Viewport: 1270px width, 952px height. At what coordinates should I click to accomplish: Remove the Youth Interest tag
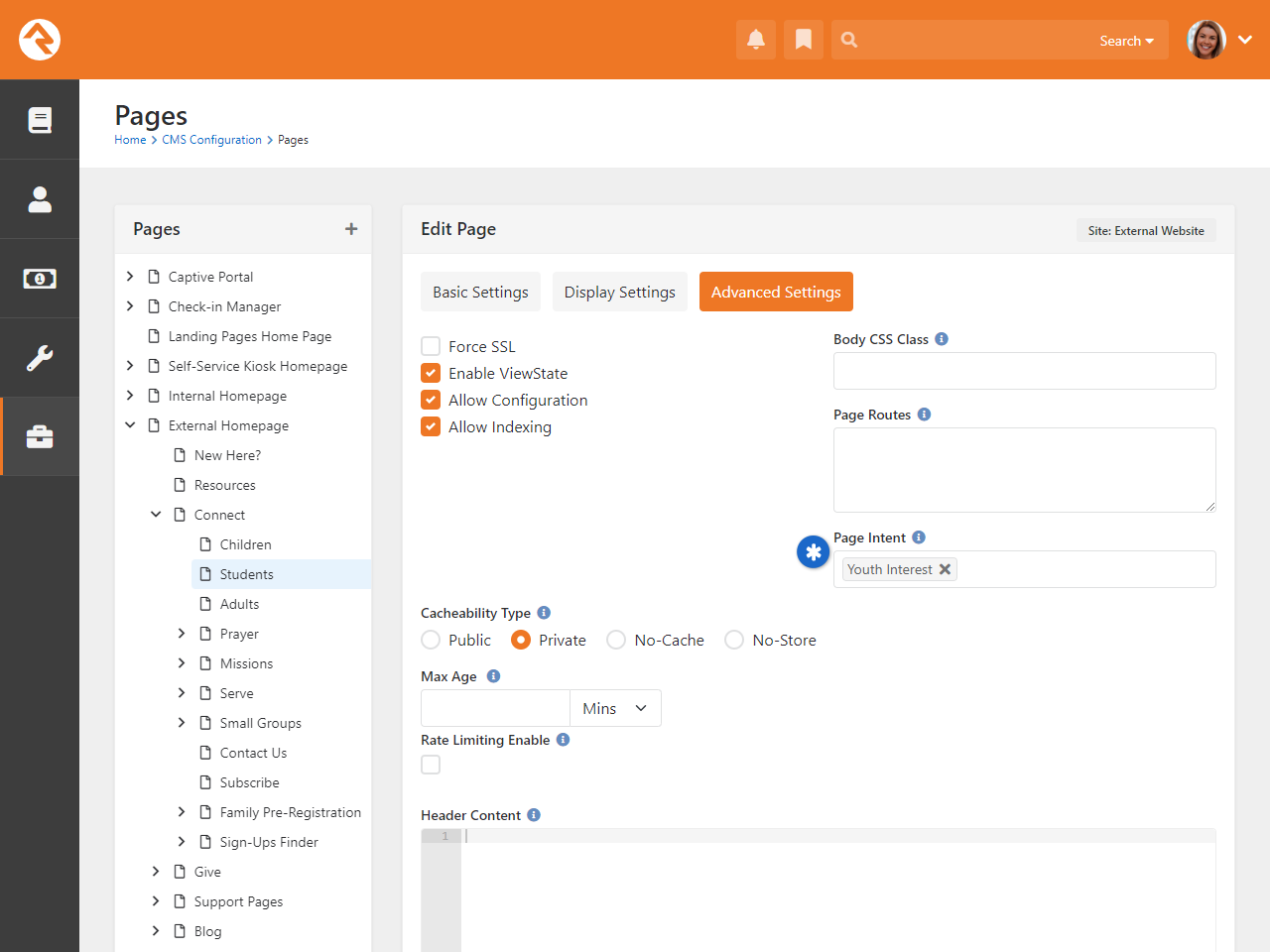[946, 569]
